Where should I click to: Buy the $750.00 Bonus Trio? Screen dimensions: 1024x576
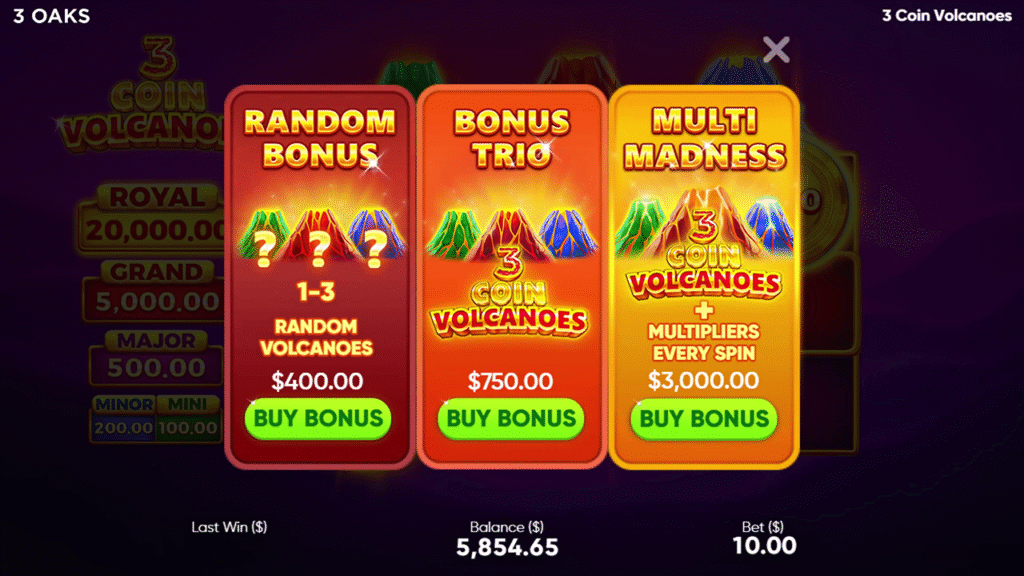click(x=511, y=419)
